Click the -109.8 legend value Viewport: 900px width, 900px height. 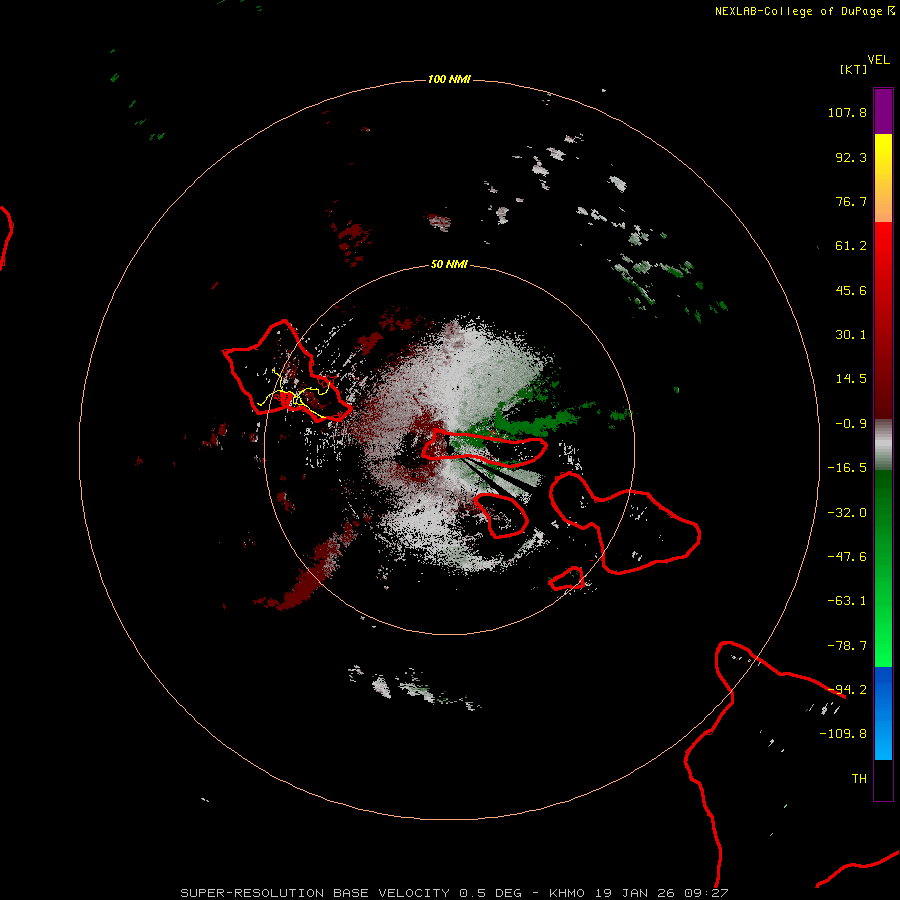coord(843,734)
